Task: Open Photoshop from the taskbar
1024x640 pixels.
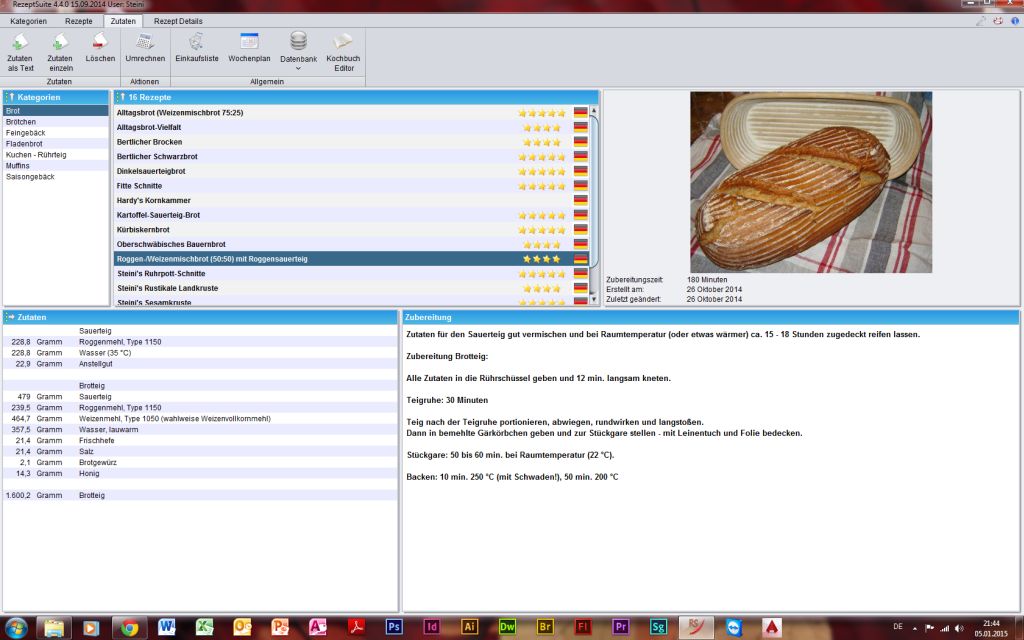Action: pos(393,627)
